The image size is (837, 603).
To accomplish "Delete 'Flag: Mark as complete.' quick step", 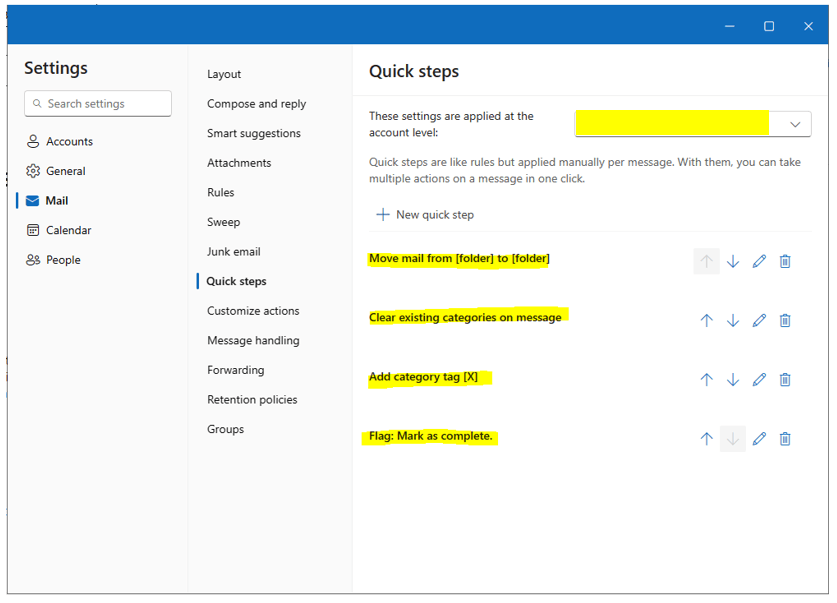I will pos(785,439).
